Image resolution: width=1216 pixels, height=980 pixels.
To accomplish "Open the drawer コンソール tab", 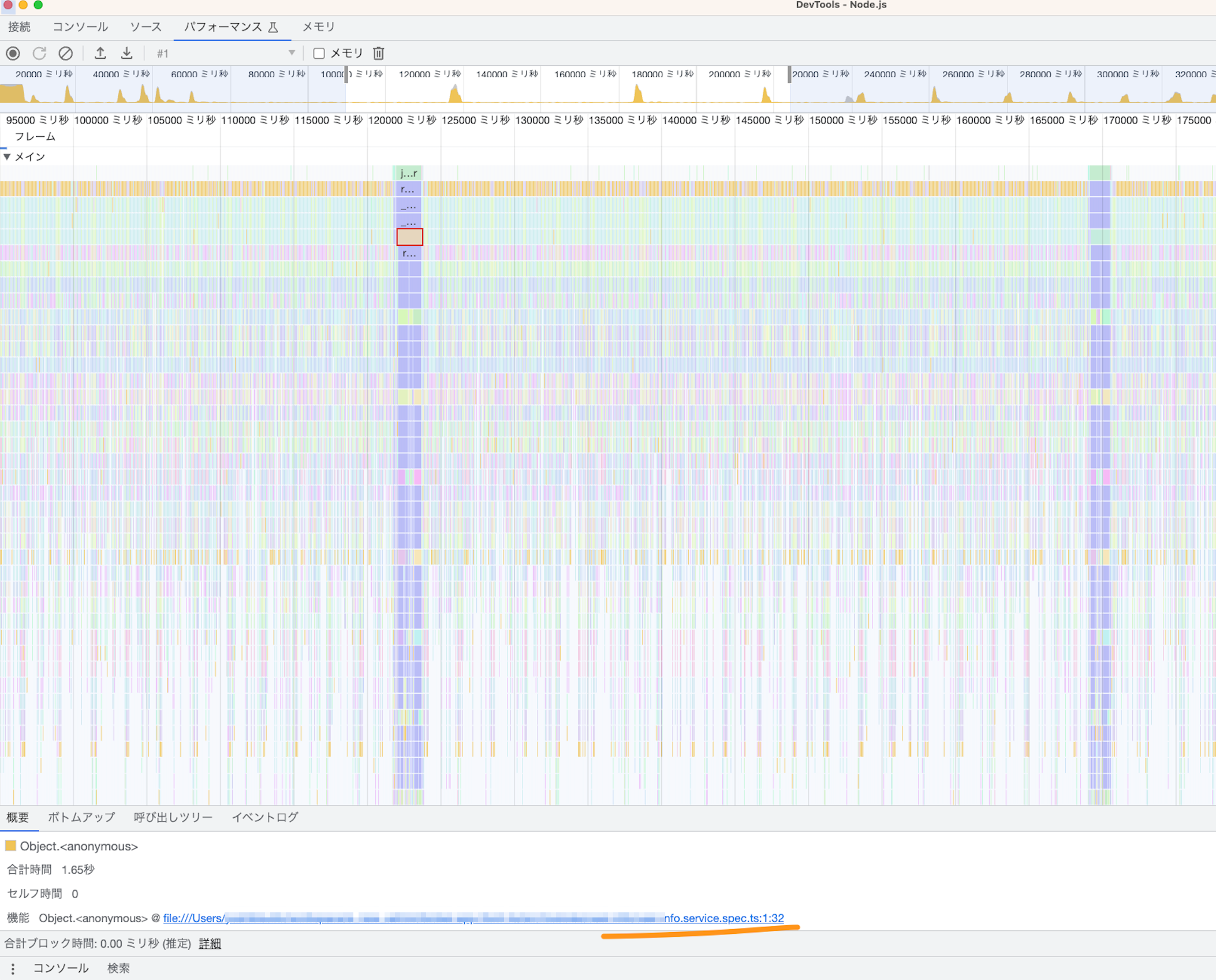I will click(x=61, y=968).
